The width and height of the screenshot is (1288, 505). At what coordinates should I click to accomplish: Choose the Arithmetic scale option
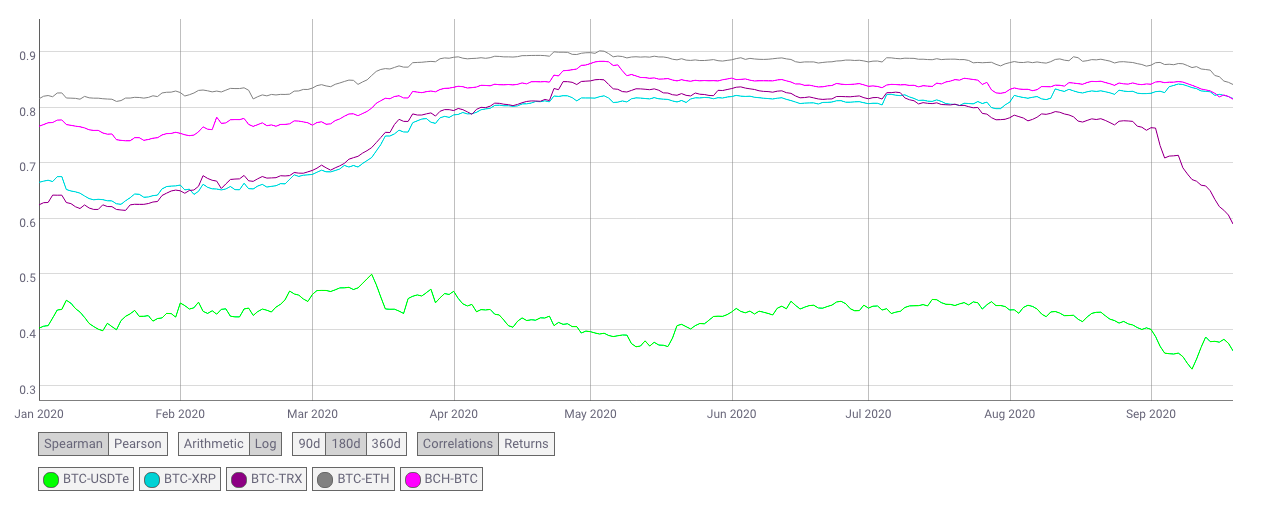[x=214, y=443]
